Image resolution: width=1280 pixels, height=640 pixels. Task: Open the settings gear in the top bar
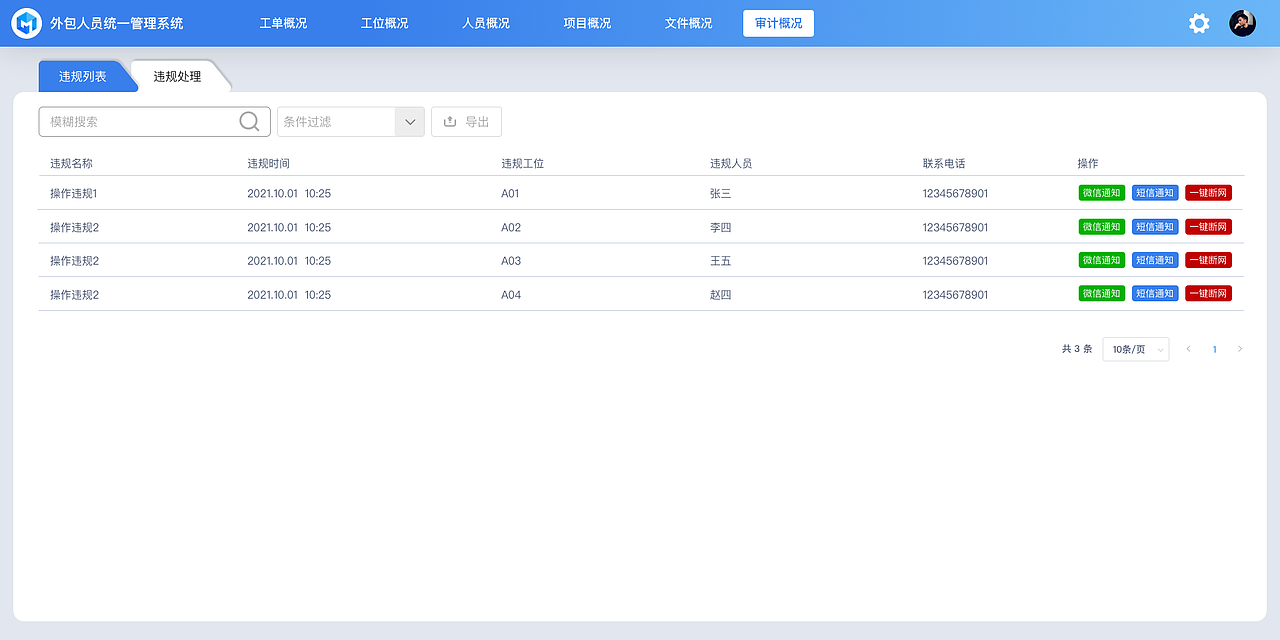(x=1198, y=22)
